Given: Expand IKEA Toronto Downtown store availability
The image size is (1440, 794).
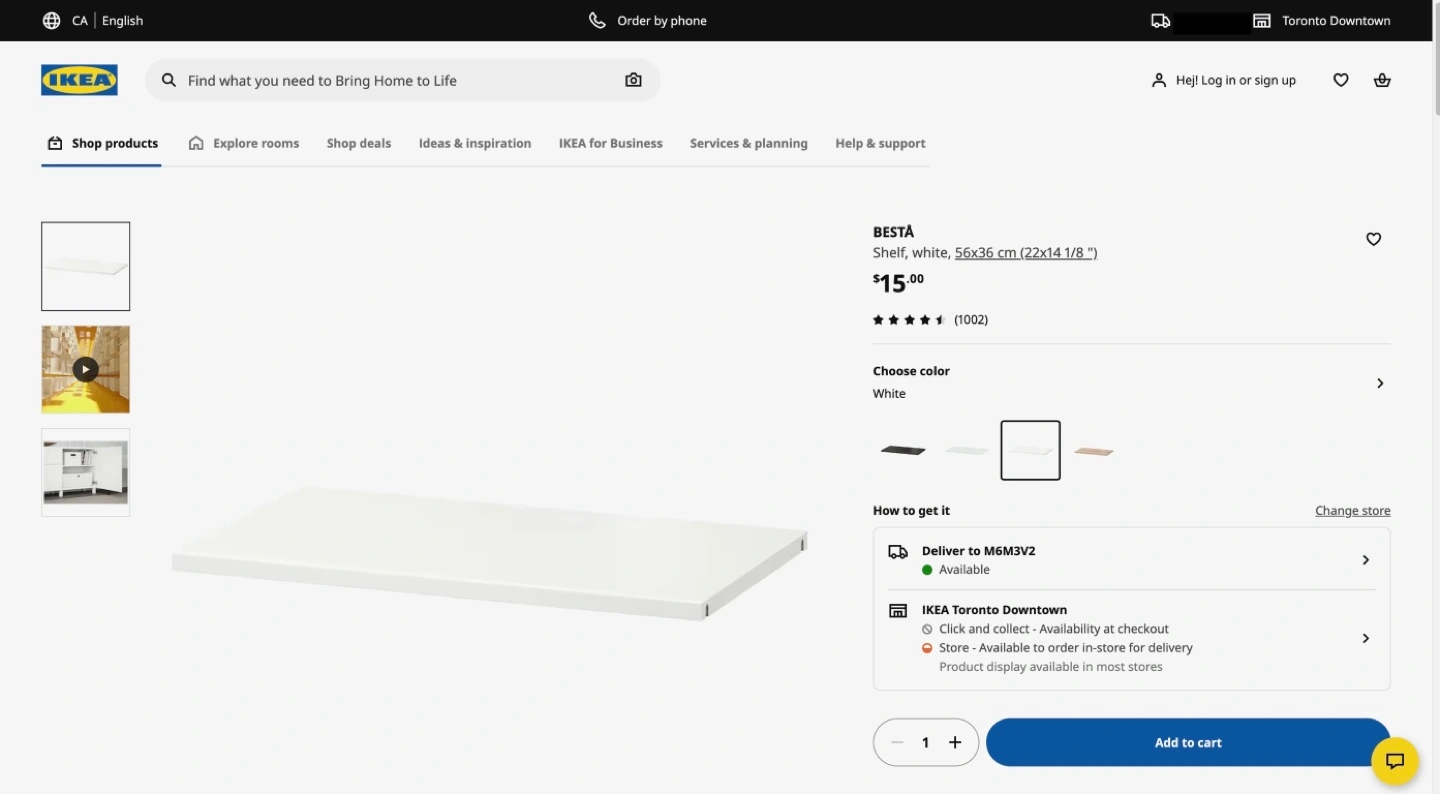Looking at the screenshot, I should click(x=1365, y=638).
